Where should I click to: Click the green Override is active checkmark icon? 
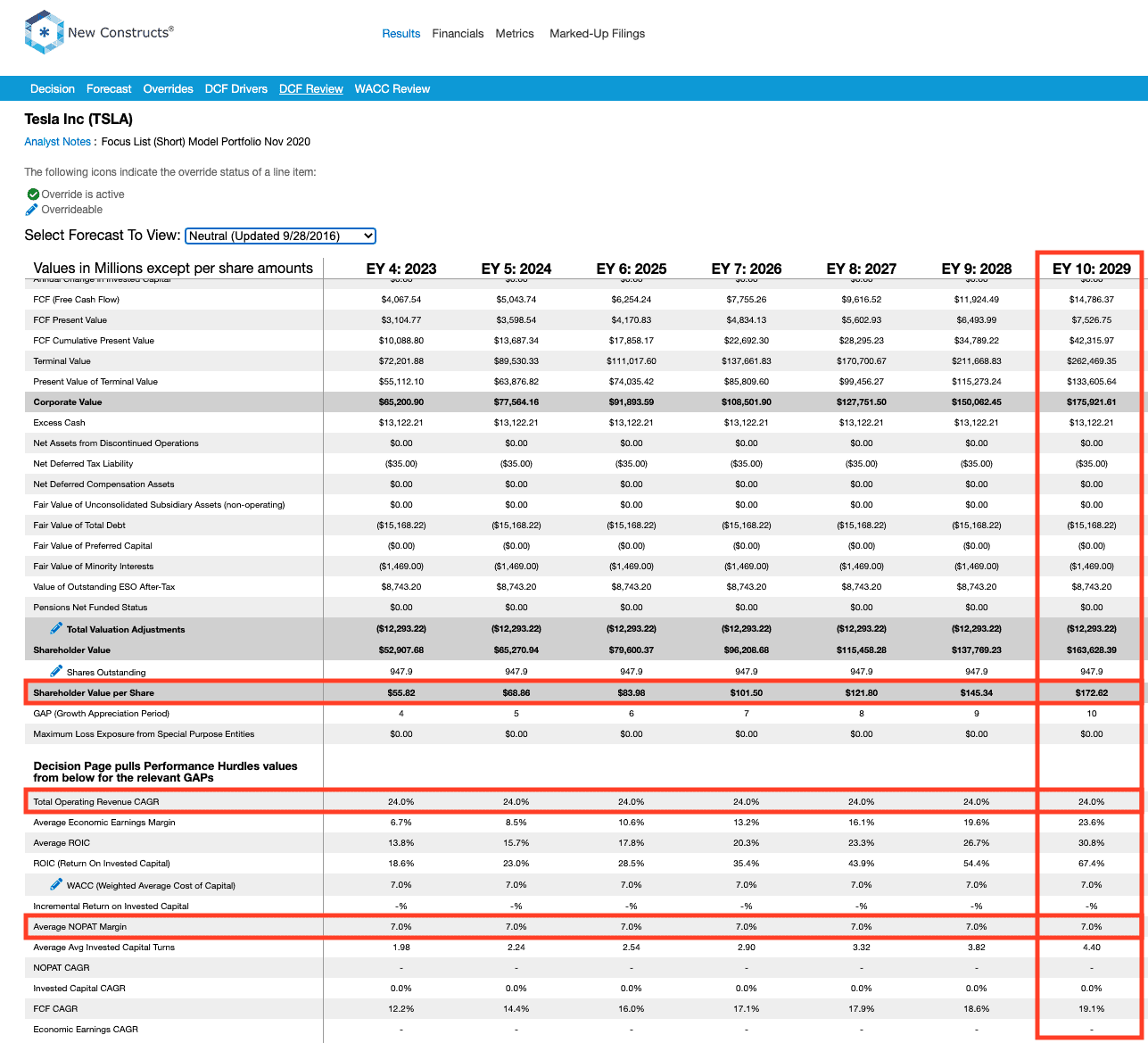point(33,195)
